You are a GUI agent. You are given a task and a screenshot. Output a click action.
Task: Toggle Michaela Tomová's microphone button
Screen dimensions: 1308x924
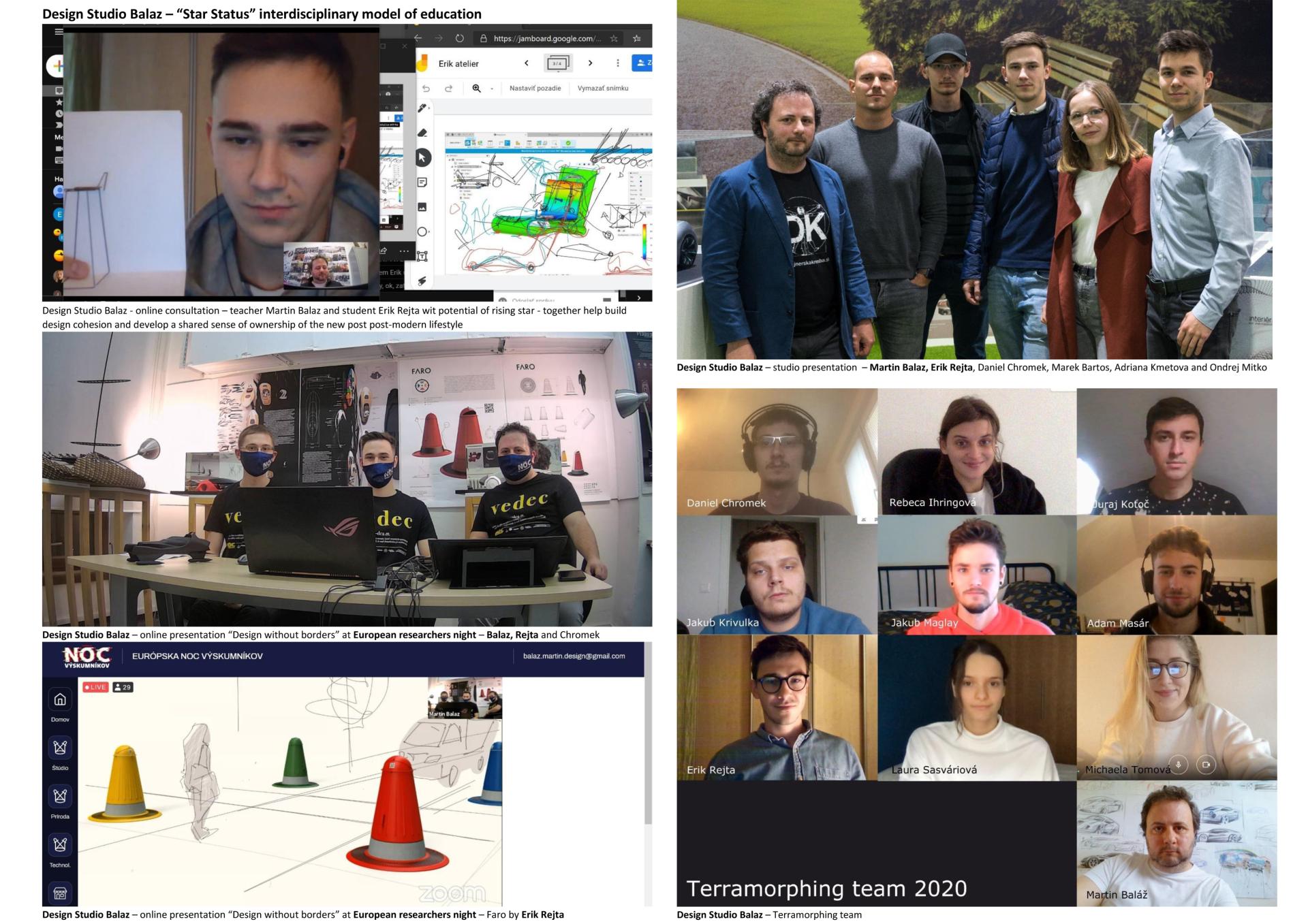(1179, 765)
